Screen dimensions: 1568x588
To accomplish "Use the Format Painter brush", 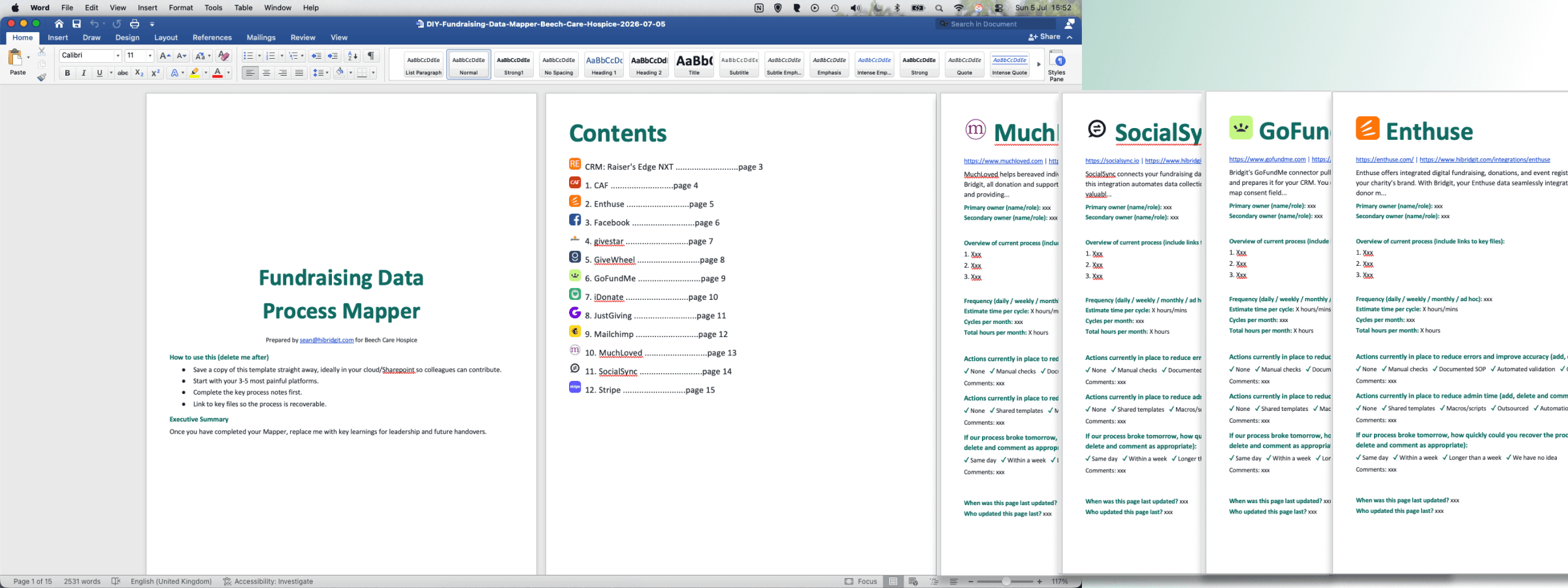I will [42, 77].
